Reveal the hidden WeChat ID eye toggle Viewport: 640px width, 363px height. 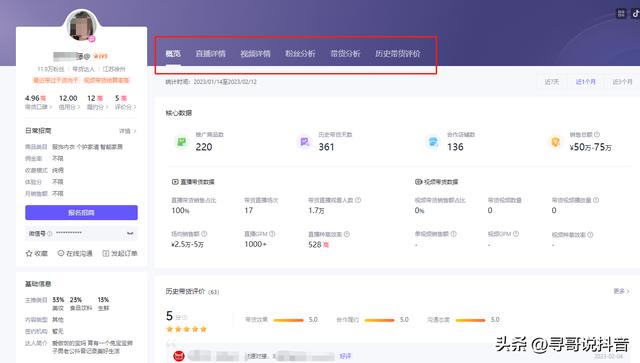coord(130,233)
